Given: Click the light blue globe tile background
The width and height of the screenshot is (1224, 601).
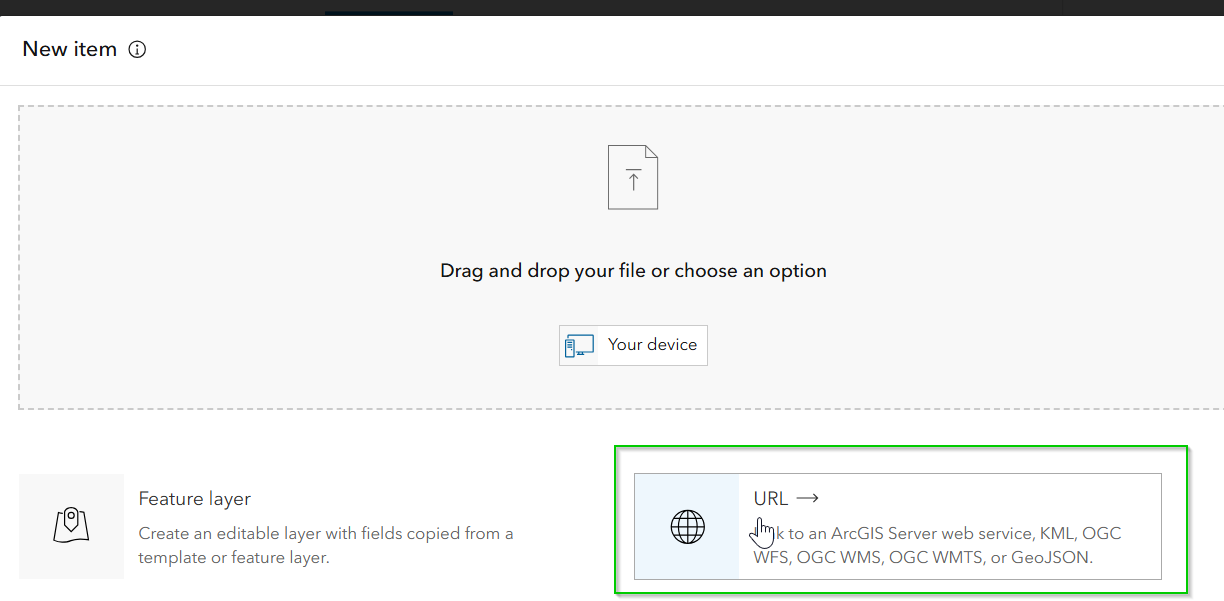Looking at the screenshot, I should [687, 526].
